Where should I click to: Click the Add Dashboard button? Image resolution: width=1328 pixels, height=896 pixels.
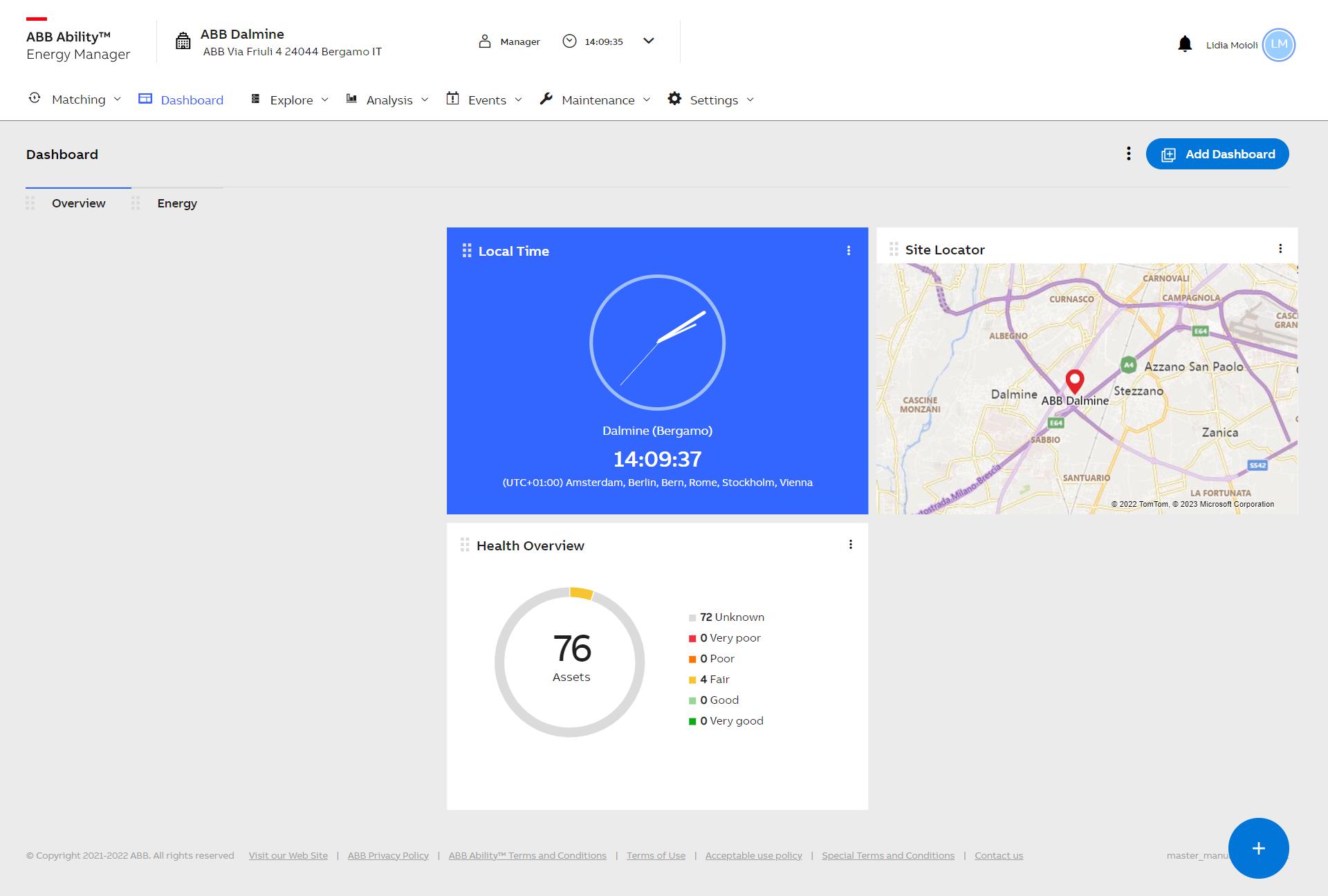click(1217, 153)
